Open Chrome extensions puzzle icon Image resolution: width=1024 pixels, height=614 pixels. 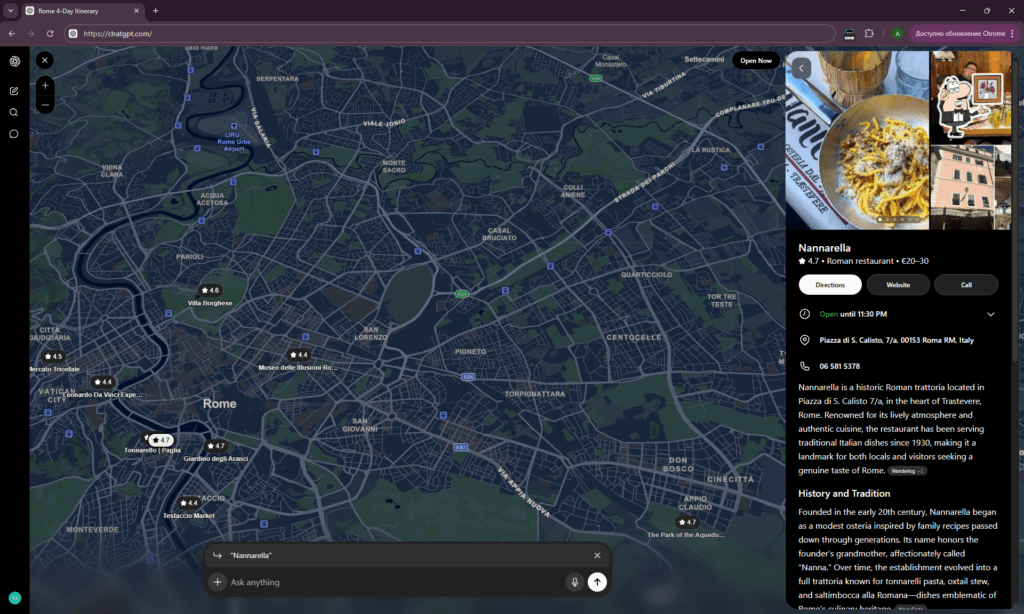click(x=869, y=33)
